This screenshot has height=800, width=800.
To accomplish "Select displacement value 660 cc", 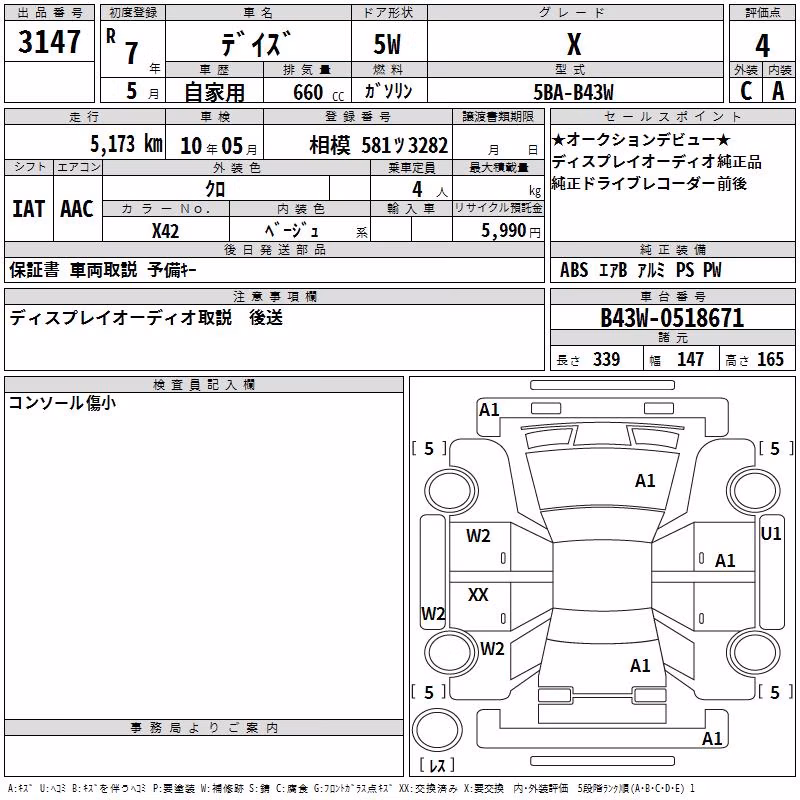I will click(x=318, y=93).
